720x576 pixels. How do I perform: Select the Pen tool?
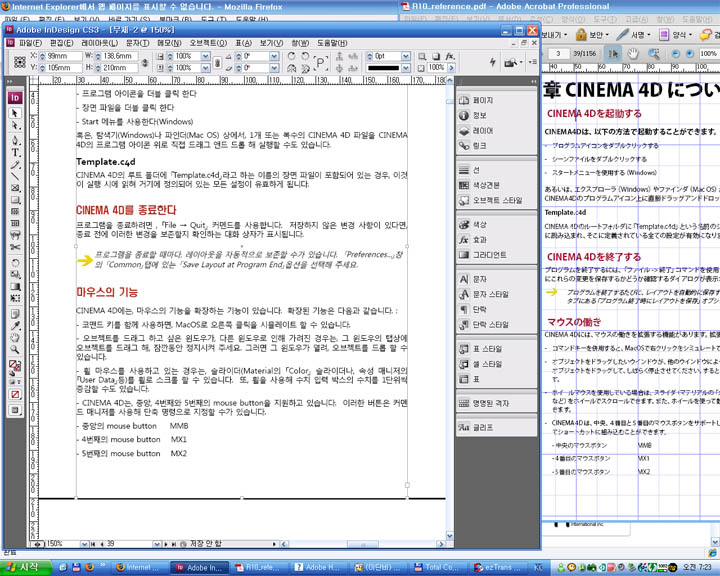click(x=15, y=140)
